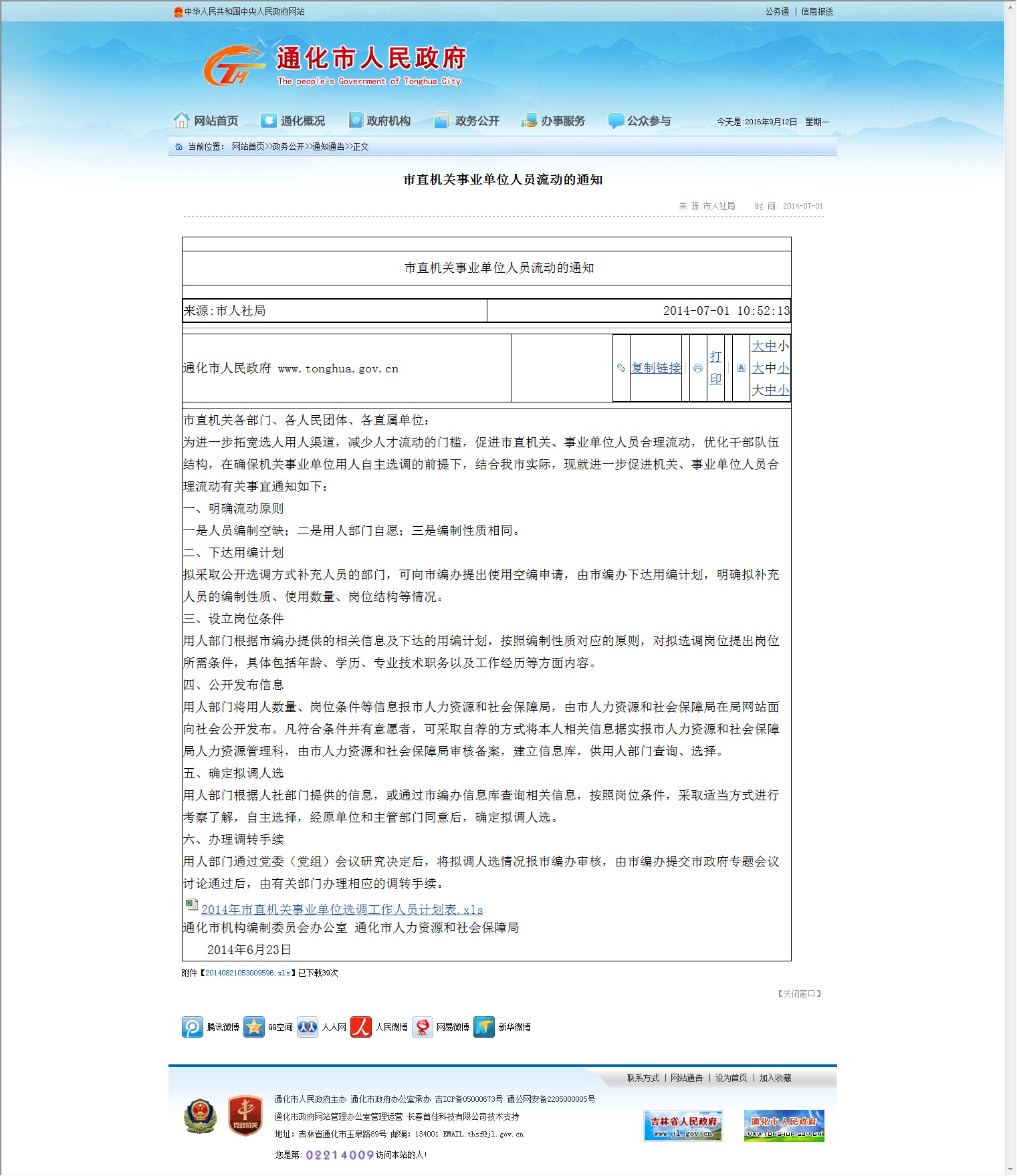
Task: Click the 吉林省人民政府 banner in the footer
Action: pos(683,1126)
